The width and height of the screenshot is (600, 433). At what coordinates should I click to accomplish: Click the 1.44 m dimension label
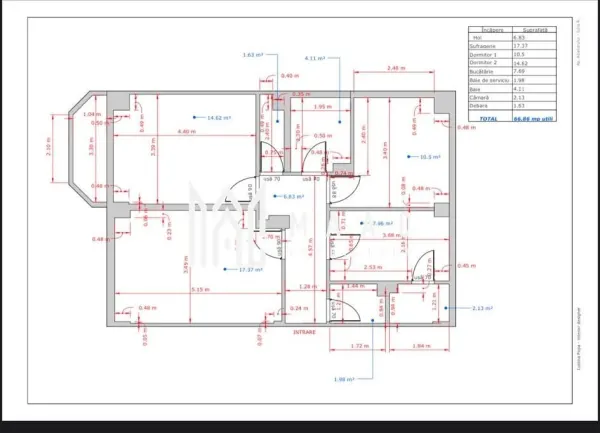(356, 286)
